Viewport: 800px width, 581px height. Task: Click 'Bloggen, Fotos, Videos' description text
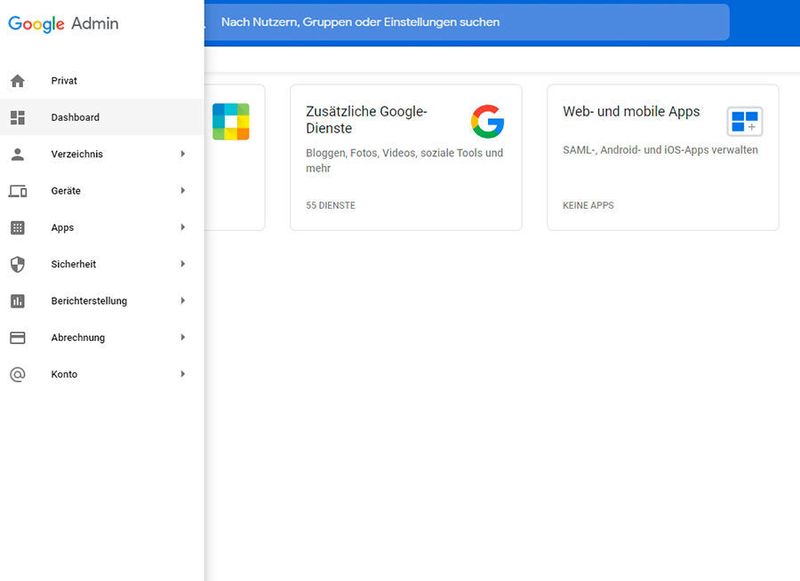(x=404, y=160)
